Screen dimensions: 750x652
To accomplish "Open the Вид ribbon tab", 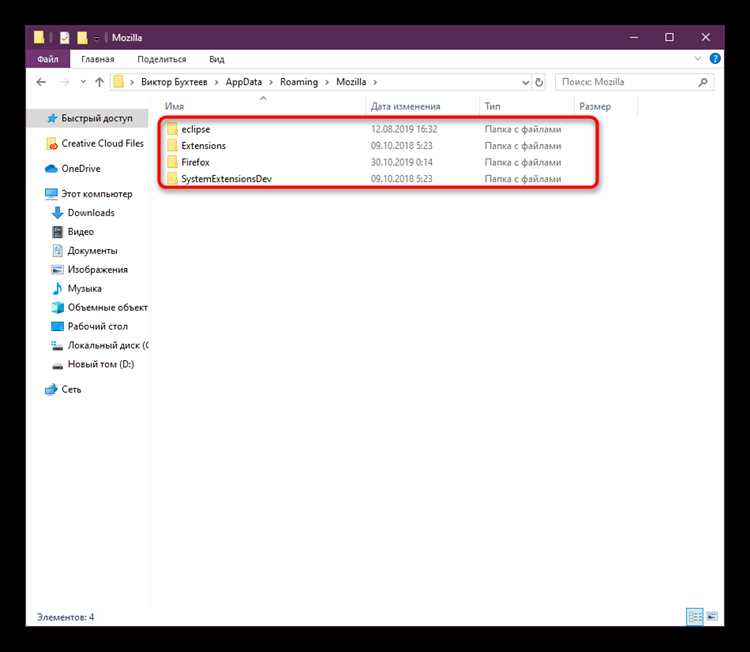I will [217, 59].
